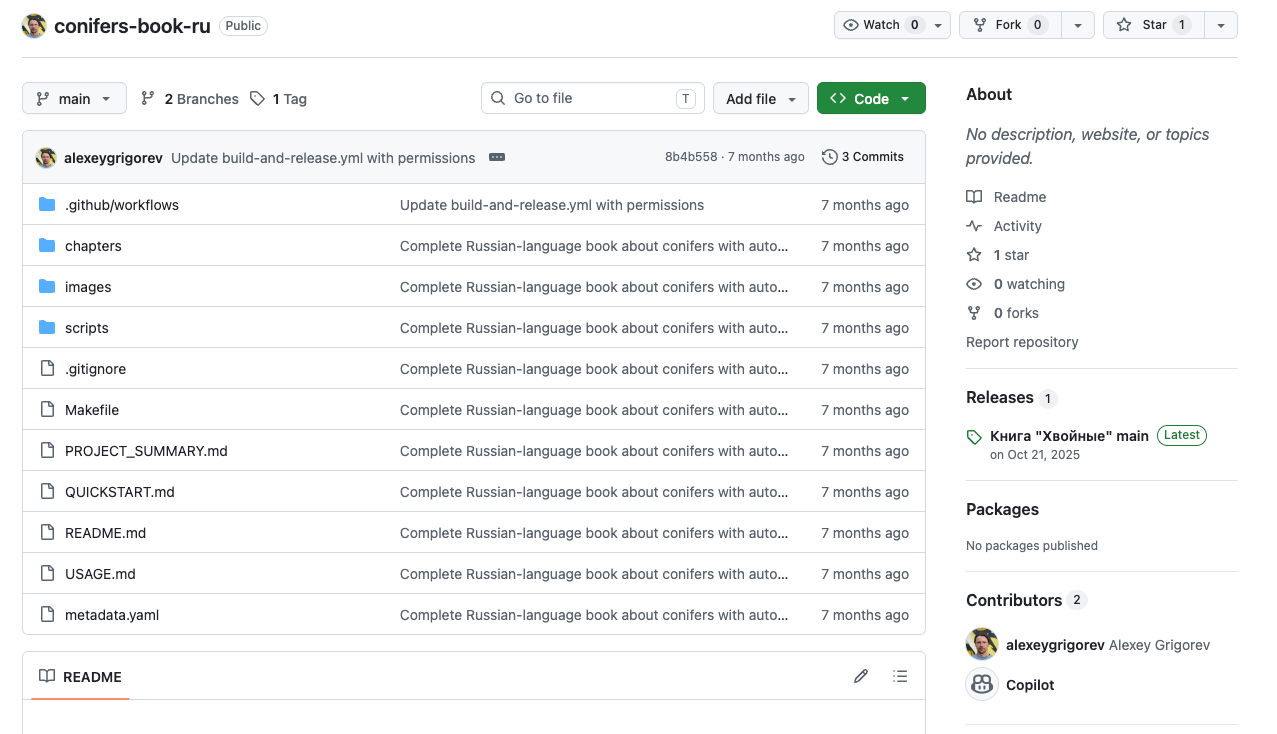View the 2 Branches link
The height and width of the screenshot is (734, 1277).
(x=190, y=99)
